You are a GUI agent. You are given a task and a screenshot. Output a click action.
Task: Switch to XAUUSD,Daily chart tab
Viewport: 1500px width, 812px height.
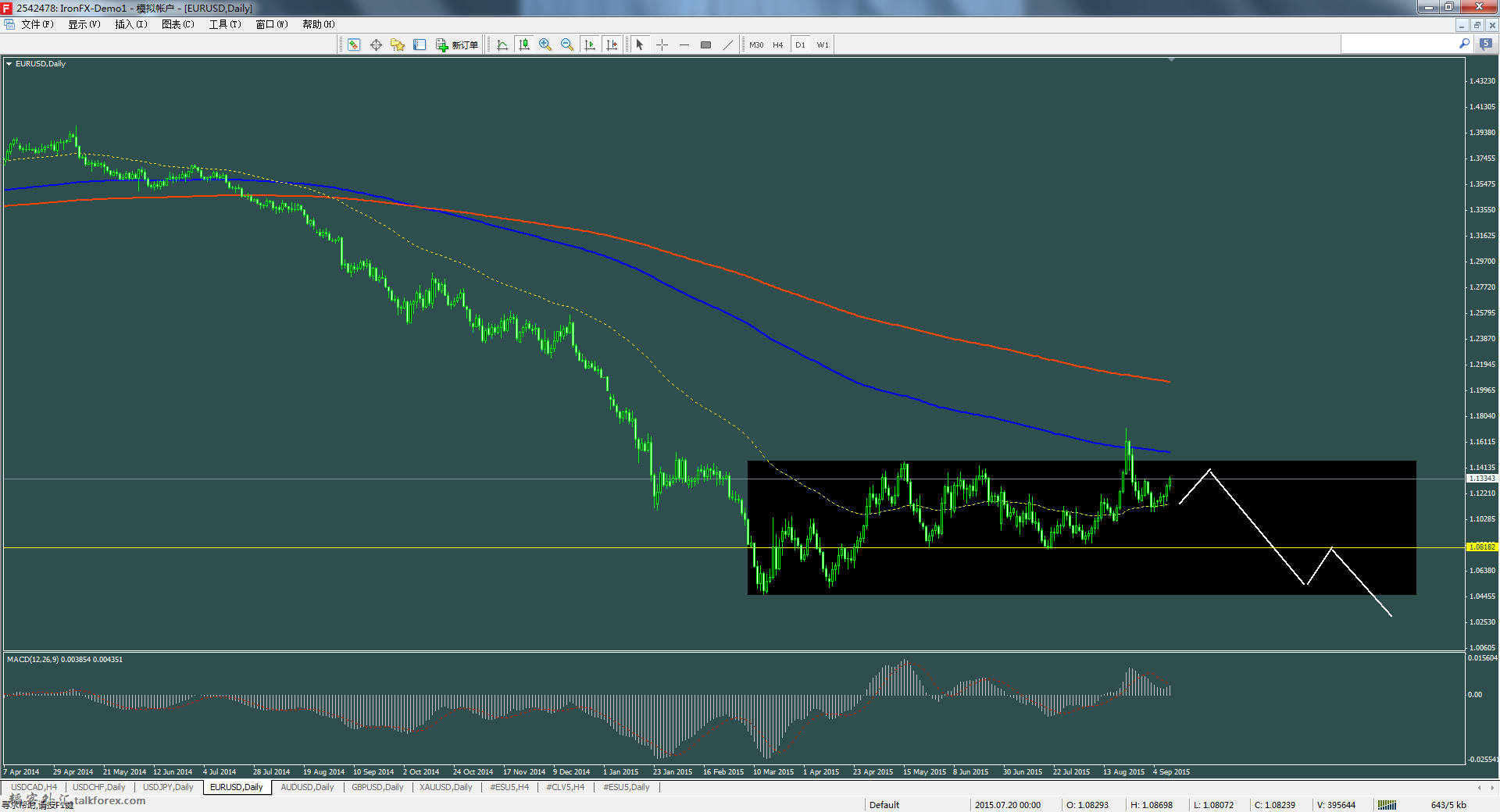(446, 787)
